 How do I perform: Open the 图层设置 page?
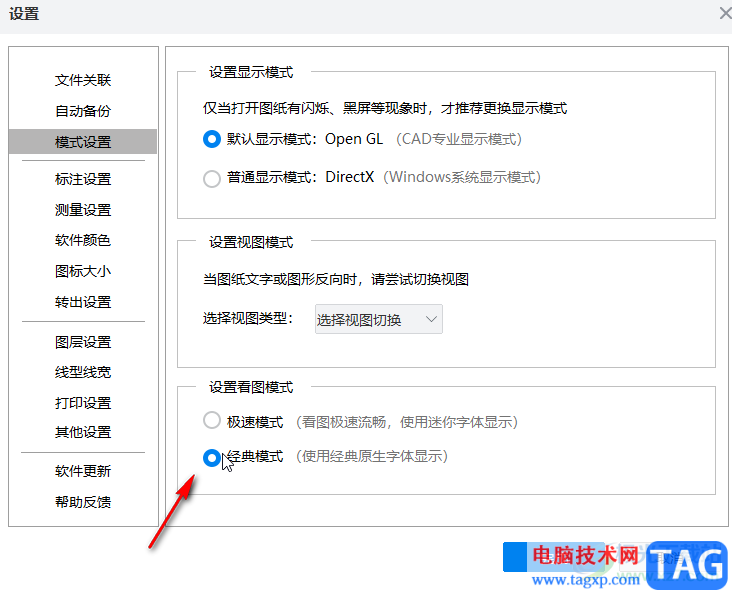(83, 342)
